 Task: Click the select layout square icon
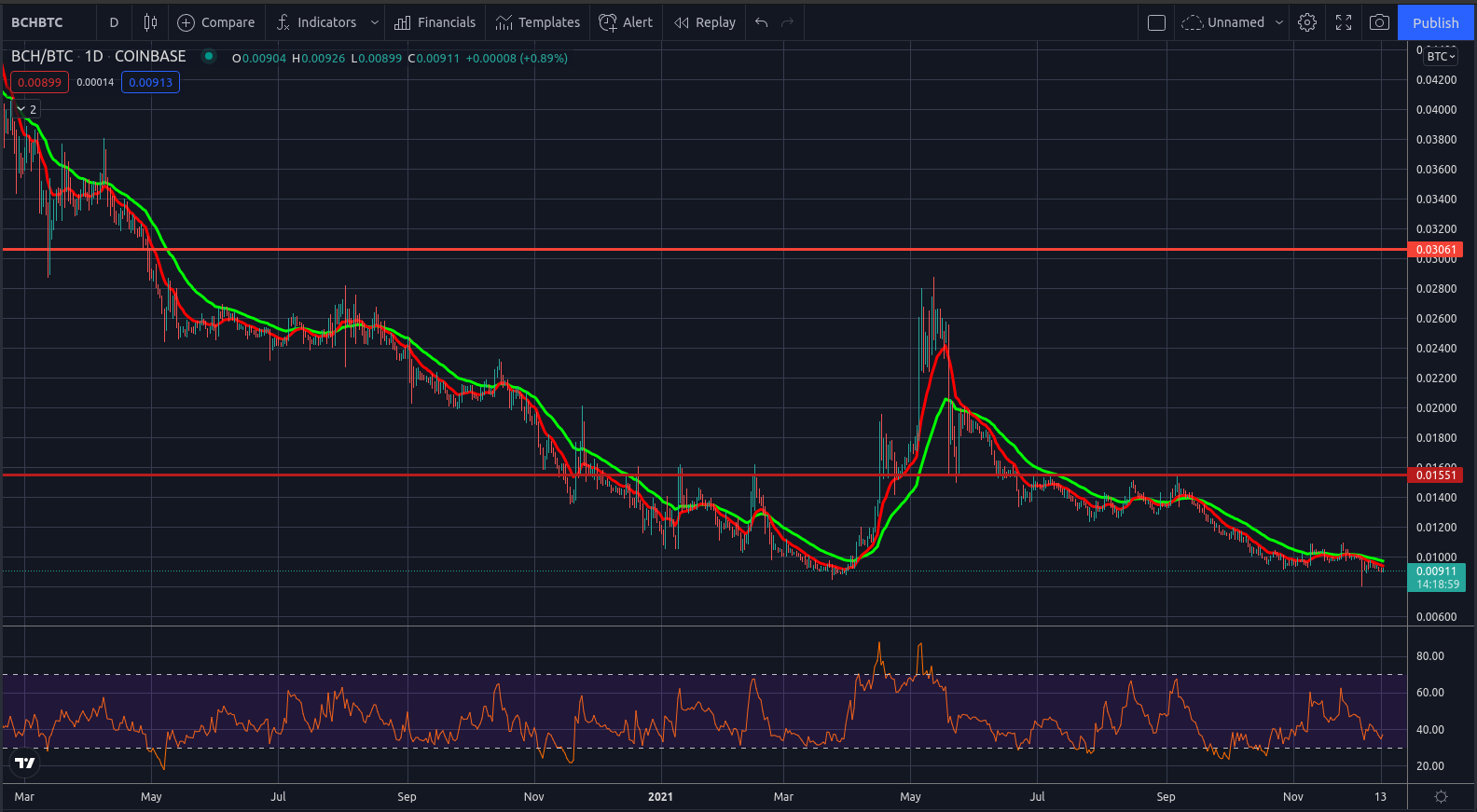coord(1156,22)
